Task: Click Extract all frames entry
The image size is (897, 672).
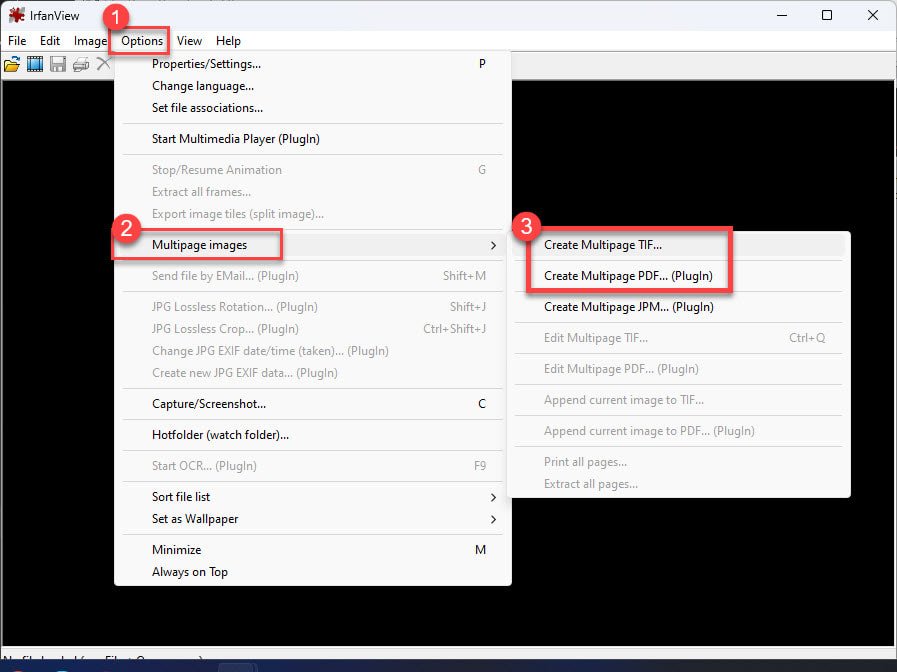Action: (x=313, y=192)
